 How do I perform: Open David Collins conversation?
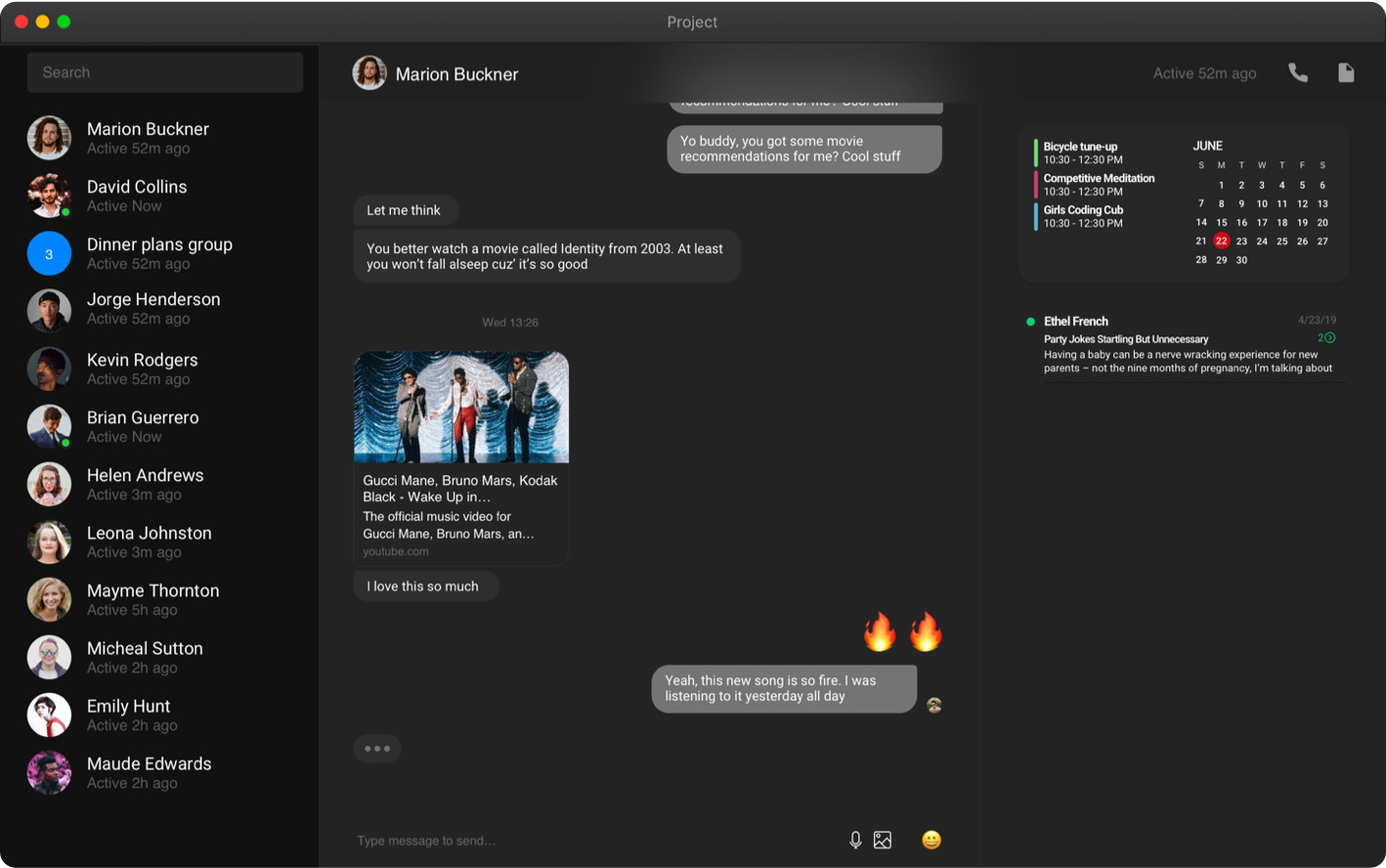pyautogui.click(x=137, y=195)
